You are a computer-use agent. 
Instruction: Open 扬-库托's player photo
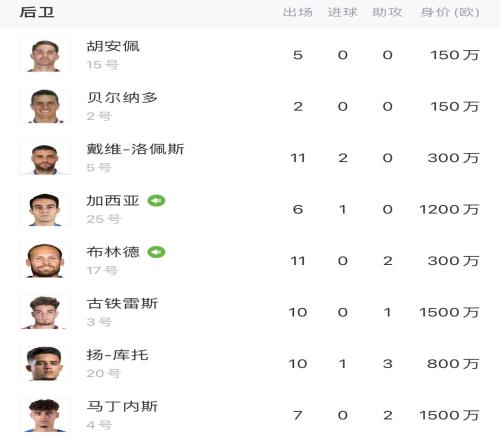[x=45, y=364]
